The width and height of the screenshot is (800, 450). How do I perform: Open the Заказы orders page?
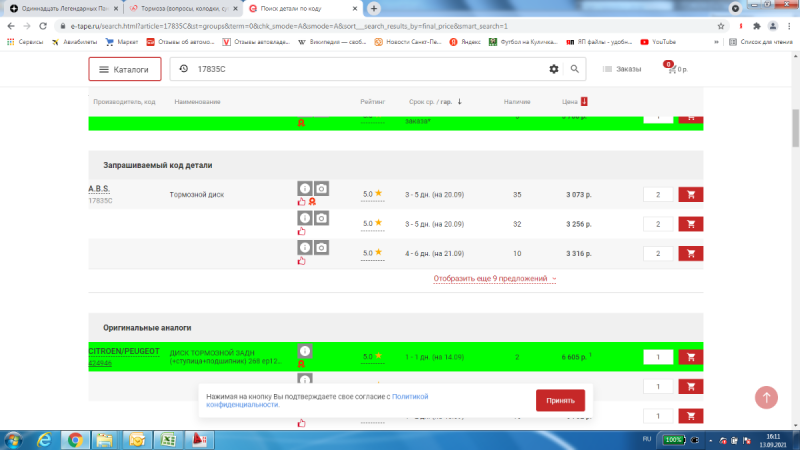[621, 69]
